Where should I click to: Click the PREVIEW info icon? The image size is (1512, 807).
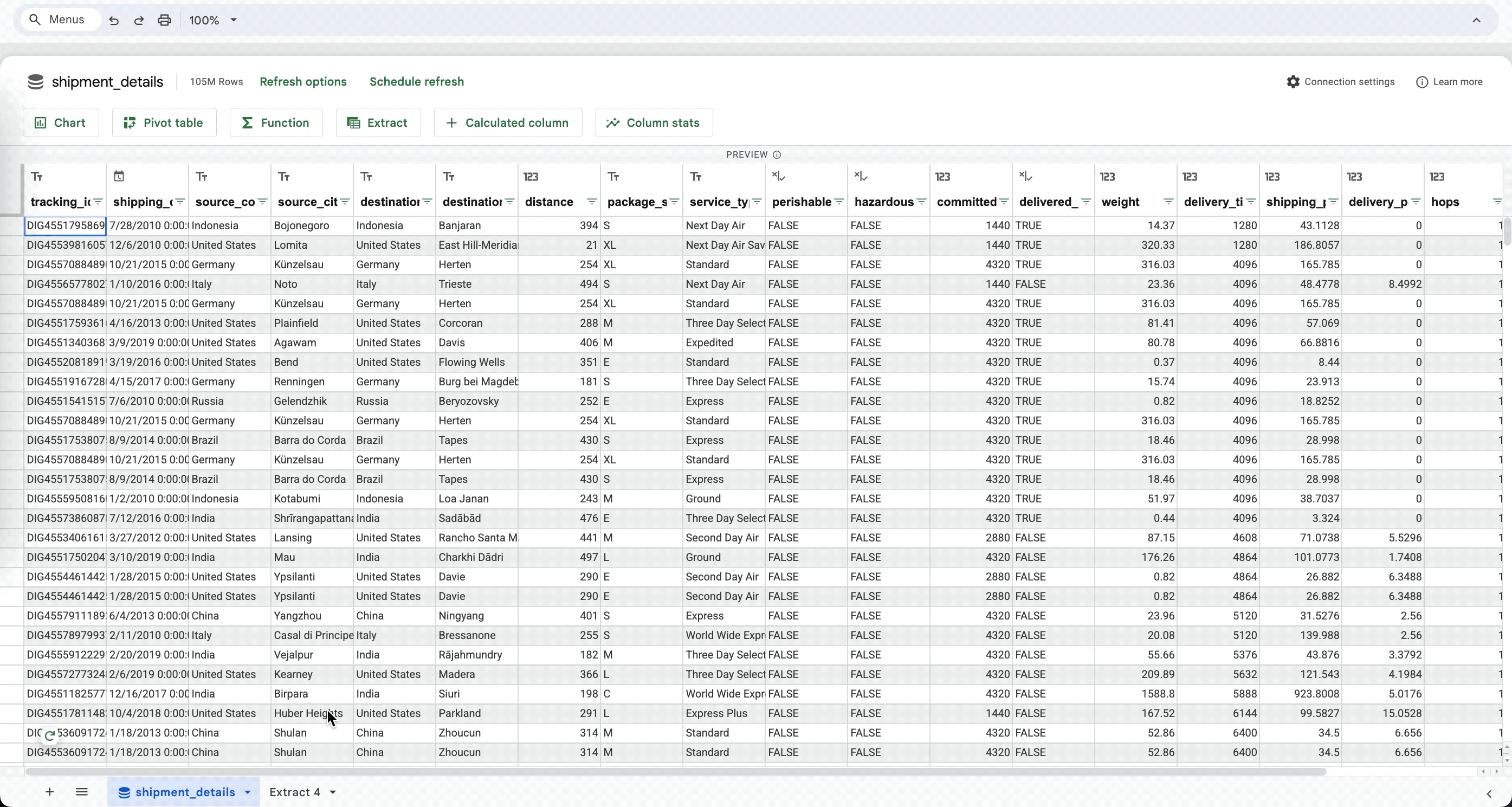click(x=779, y=154)
